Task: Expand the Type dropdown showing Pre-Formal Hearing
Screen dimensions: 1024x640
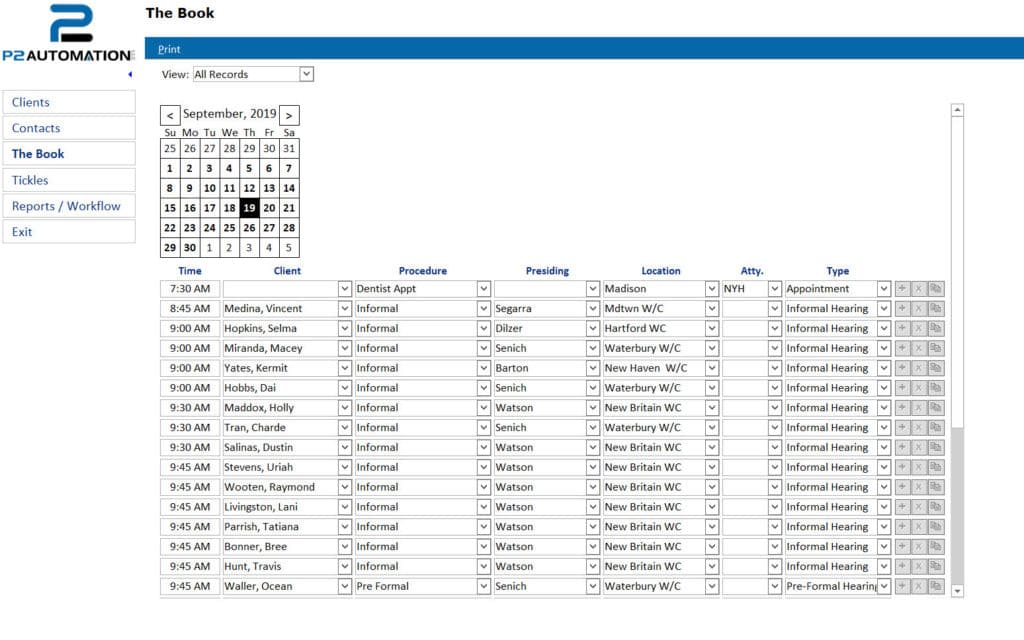Action: (884, 586)
